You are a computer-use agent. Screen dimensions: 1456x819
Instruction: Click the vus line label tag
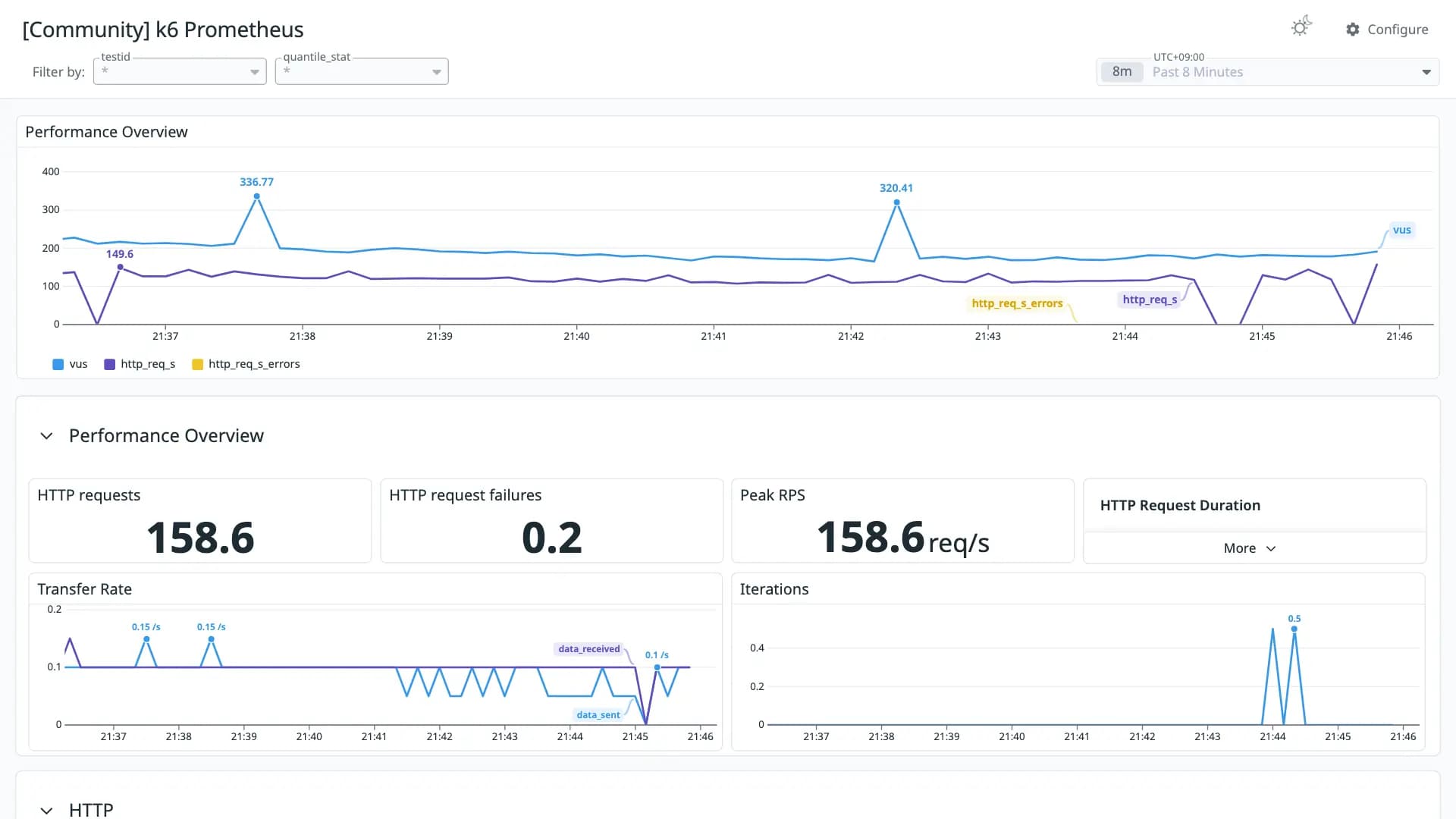[1401, 230]
